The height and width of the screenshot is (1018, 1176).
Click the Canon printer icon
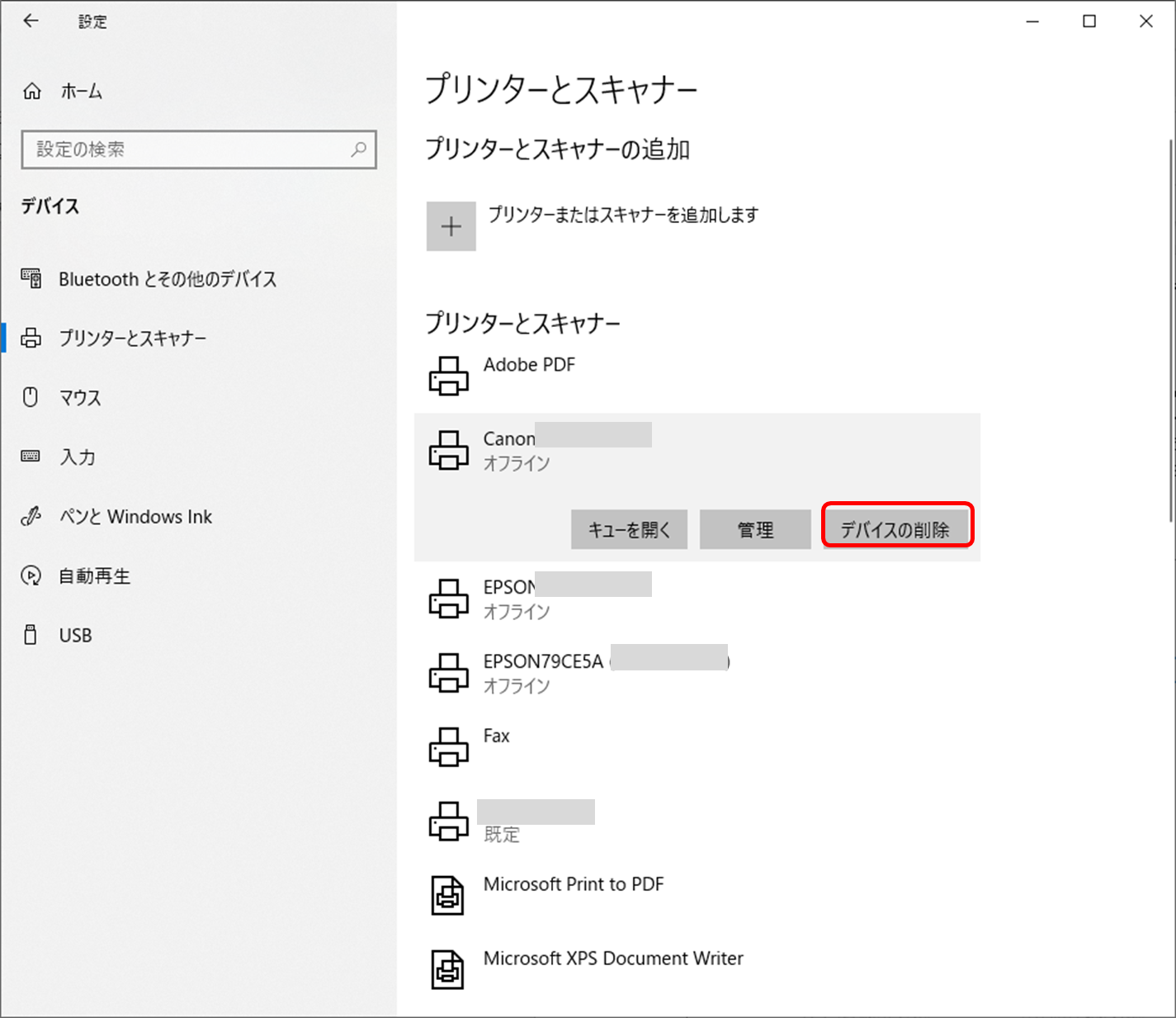tap(449, 450)
